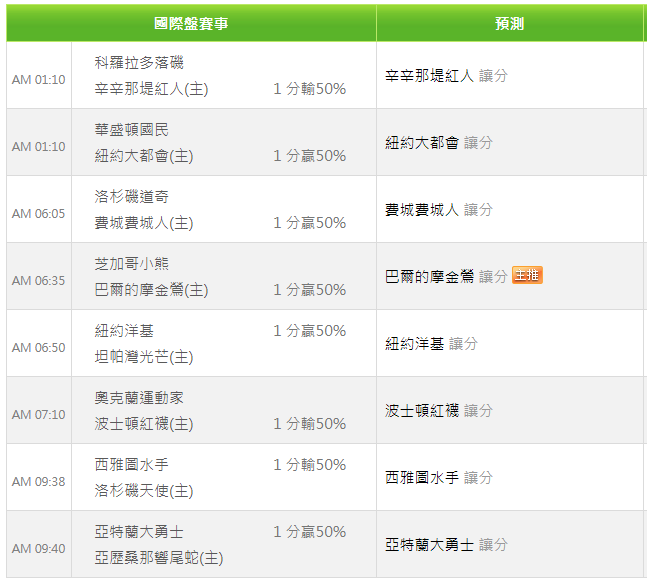Image resolution: width=647 pixels, height=579 pixels.
Task: Click the AM 06:35 game time
Action: click(38, 281)
